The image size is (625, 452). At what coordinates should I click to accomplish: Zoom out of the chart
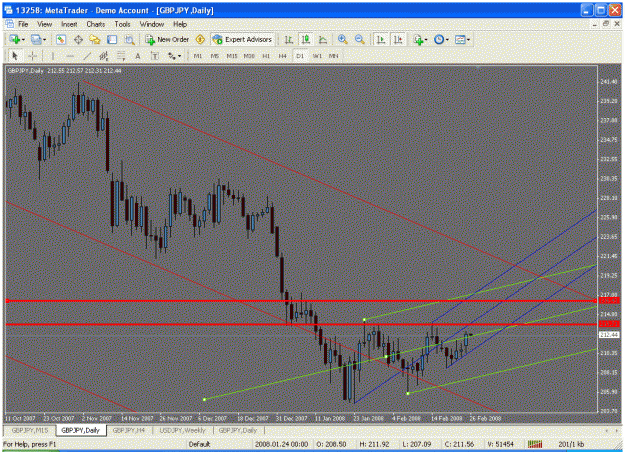coord(360,39)
